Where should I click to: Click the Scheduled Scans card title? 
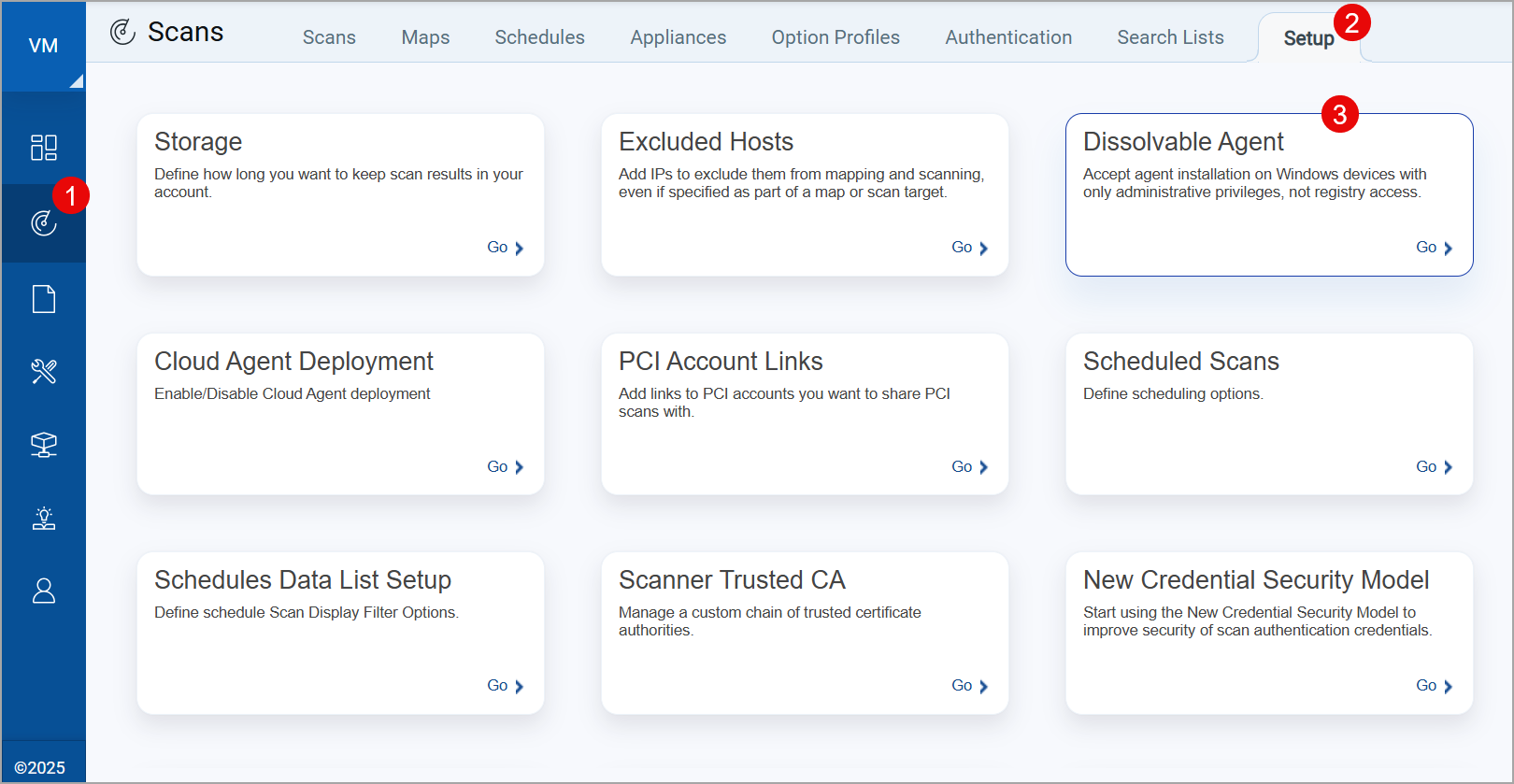tap(1180, 362)
